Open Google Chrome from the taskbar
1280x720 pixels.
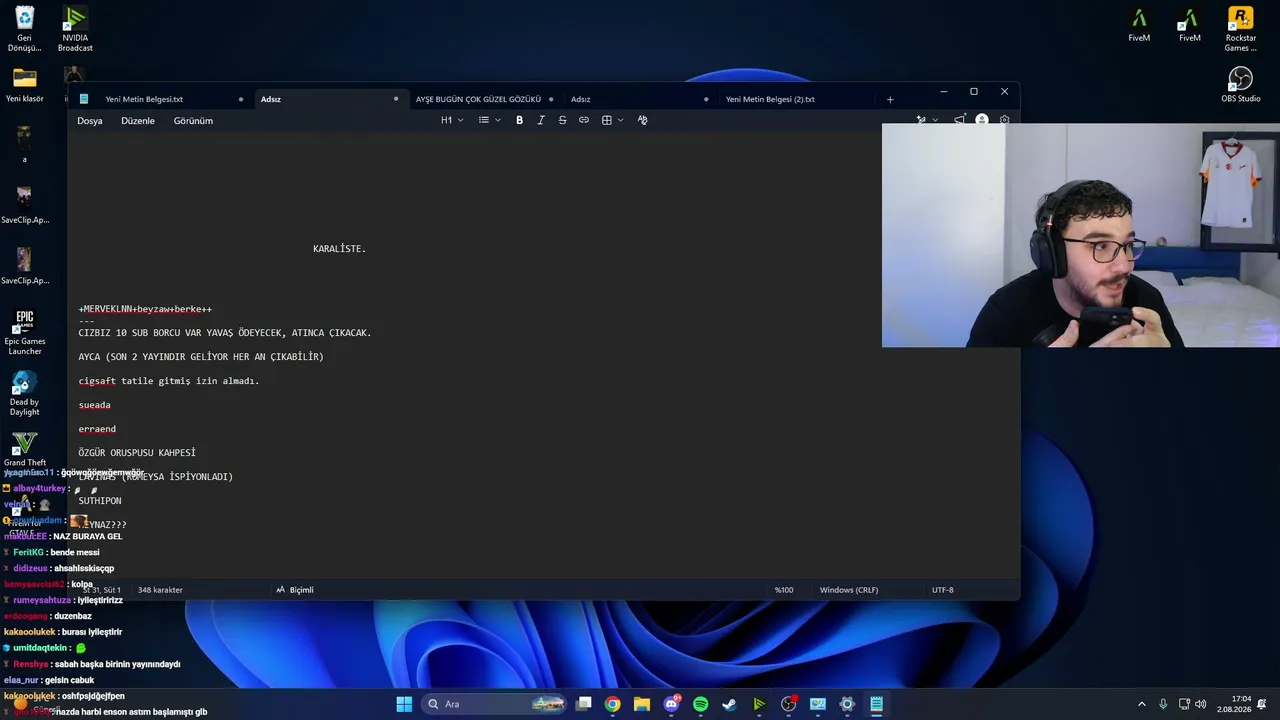(x=613, y=704)
